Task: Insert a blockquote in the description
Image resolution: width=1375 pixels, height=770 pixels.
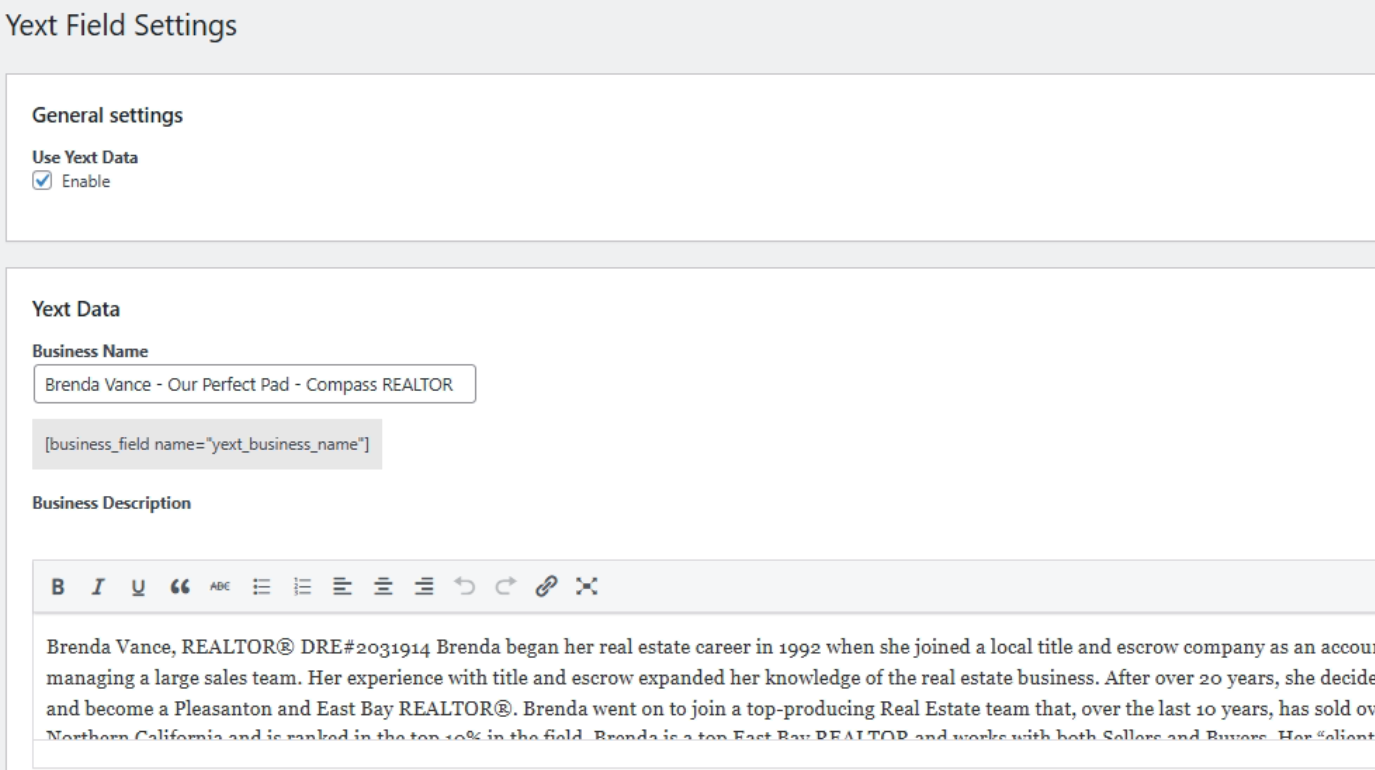Action: (x=176, y=586)
